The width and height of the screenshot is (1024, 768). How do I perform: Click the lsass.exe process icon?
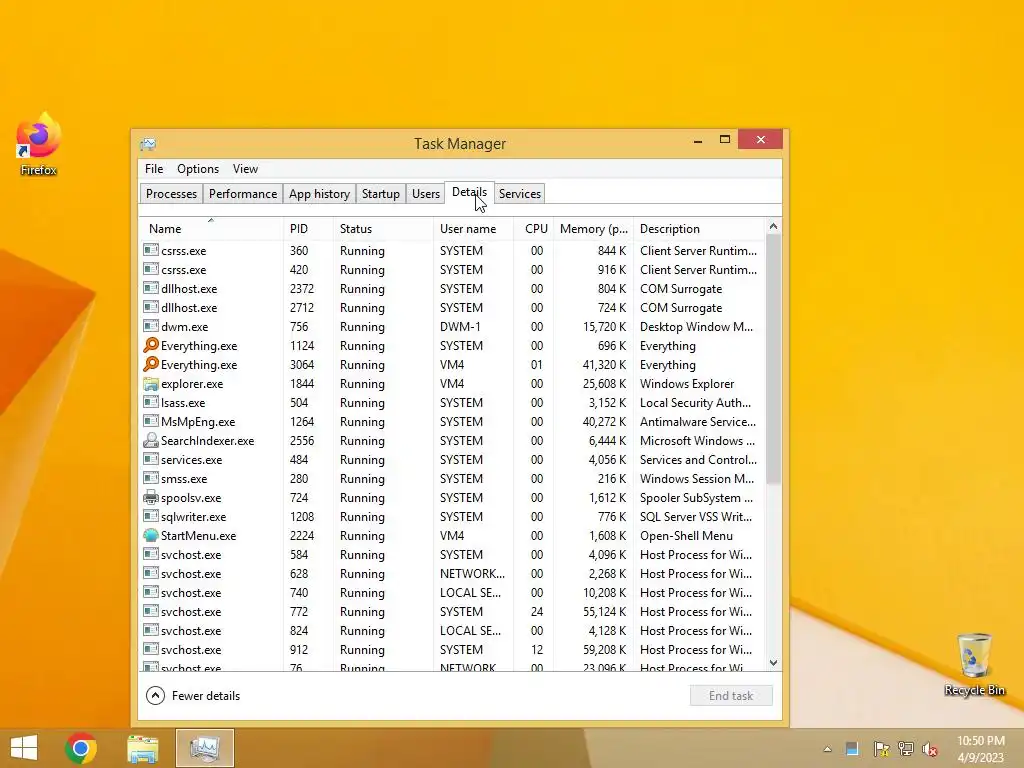[x=151, y=402]
